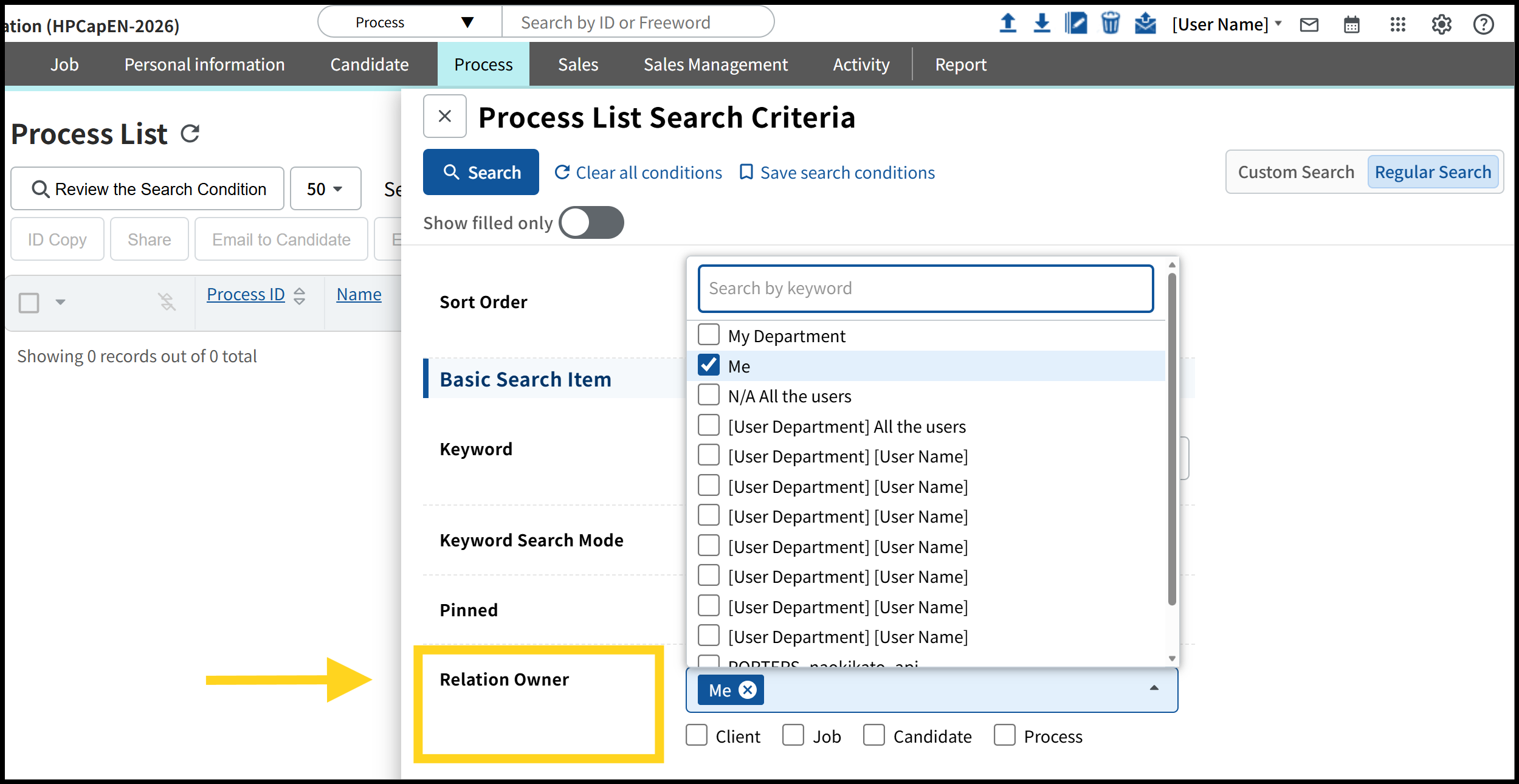
Task: Collapse the Relation Owner dropdown arrow
Action: (1154, 689)
